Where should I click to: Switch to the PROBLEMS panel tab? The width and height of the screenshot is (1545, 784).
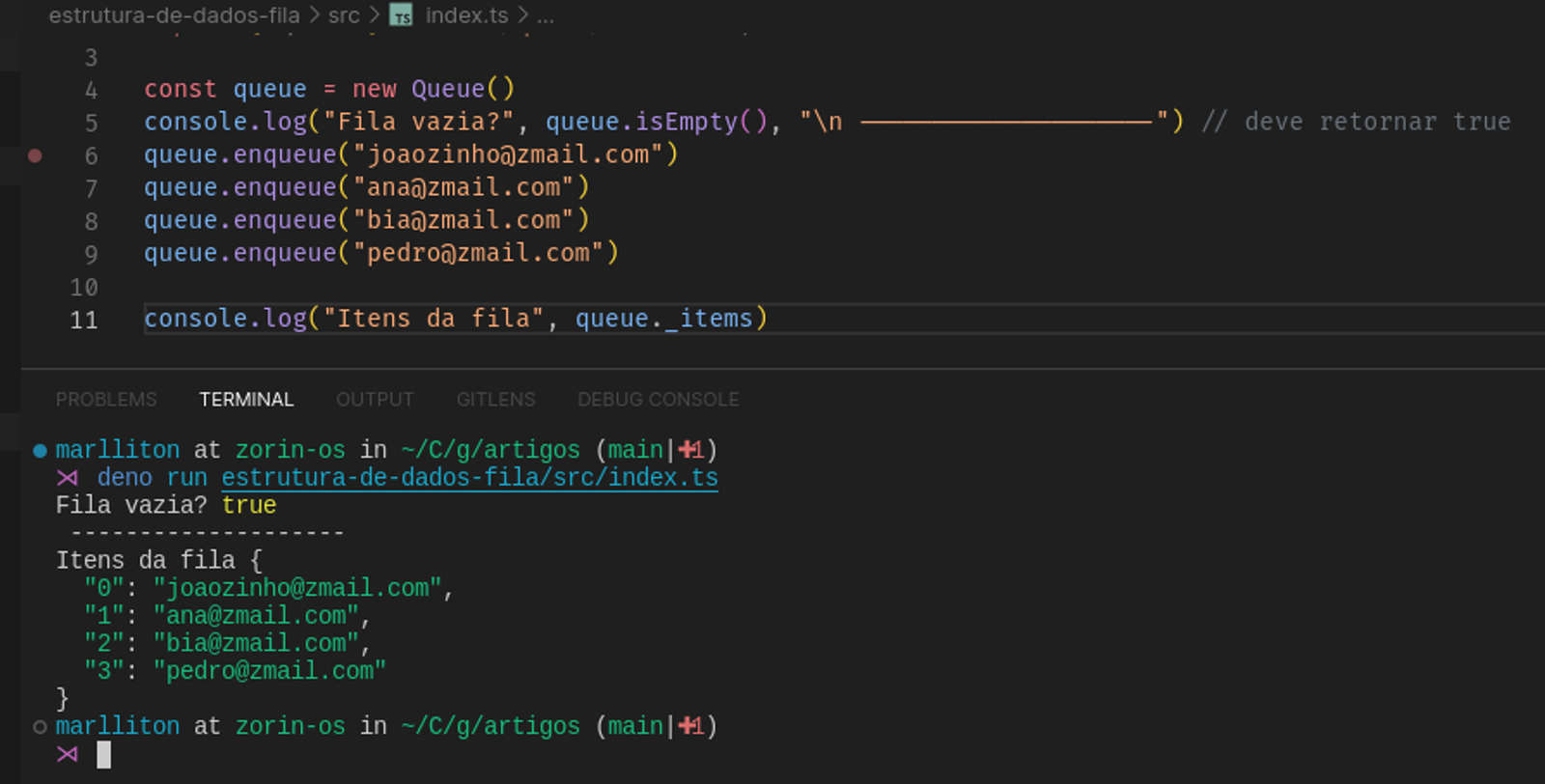pyautogui.click(x=106, y=400)
